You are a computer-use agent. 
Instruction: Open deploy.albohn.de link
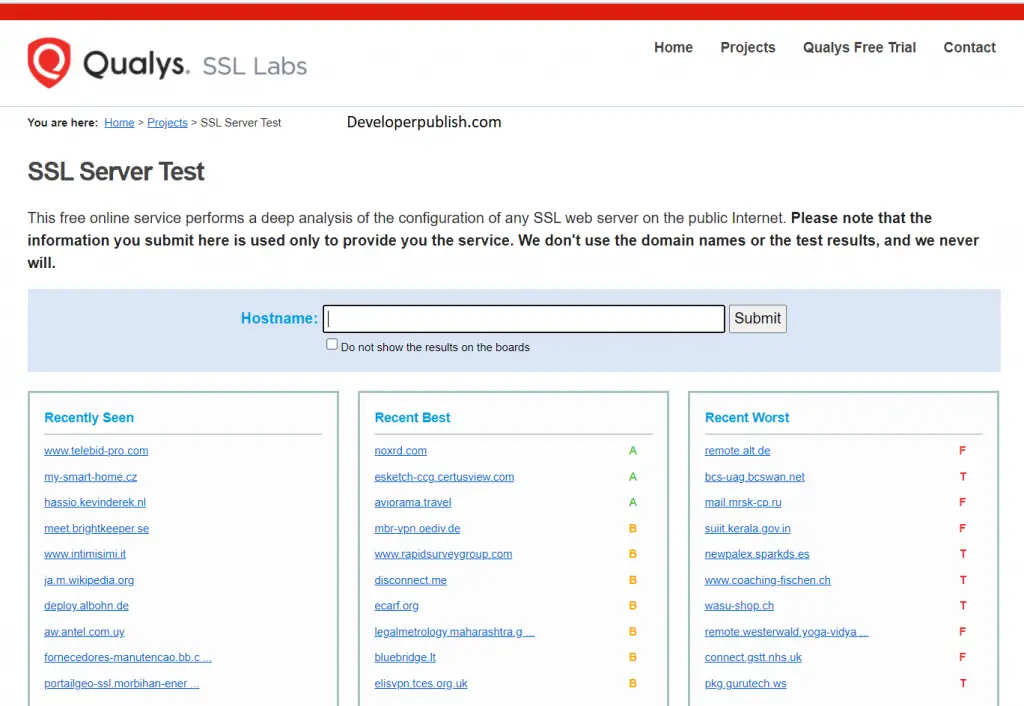point(86,605)
